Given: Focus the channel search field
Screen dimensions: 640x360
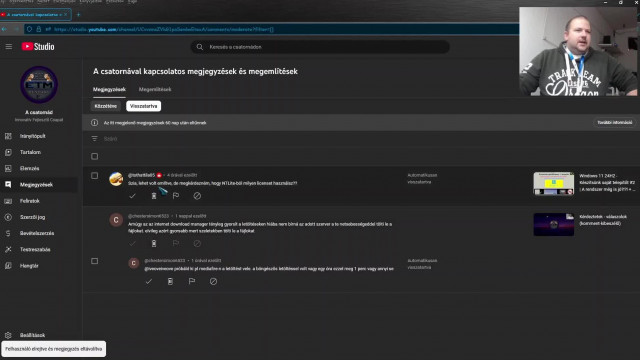Looking at the screenshot, I should click(x=320, y=47).
